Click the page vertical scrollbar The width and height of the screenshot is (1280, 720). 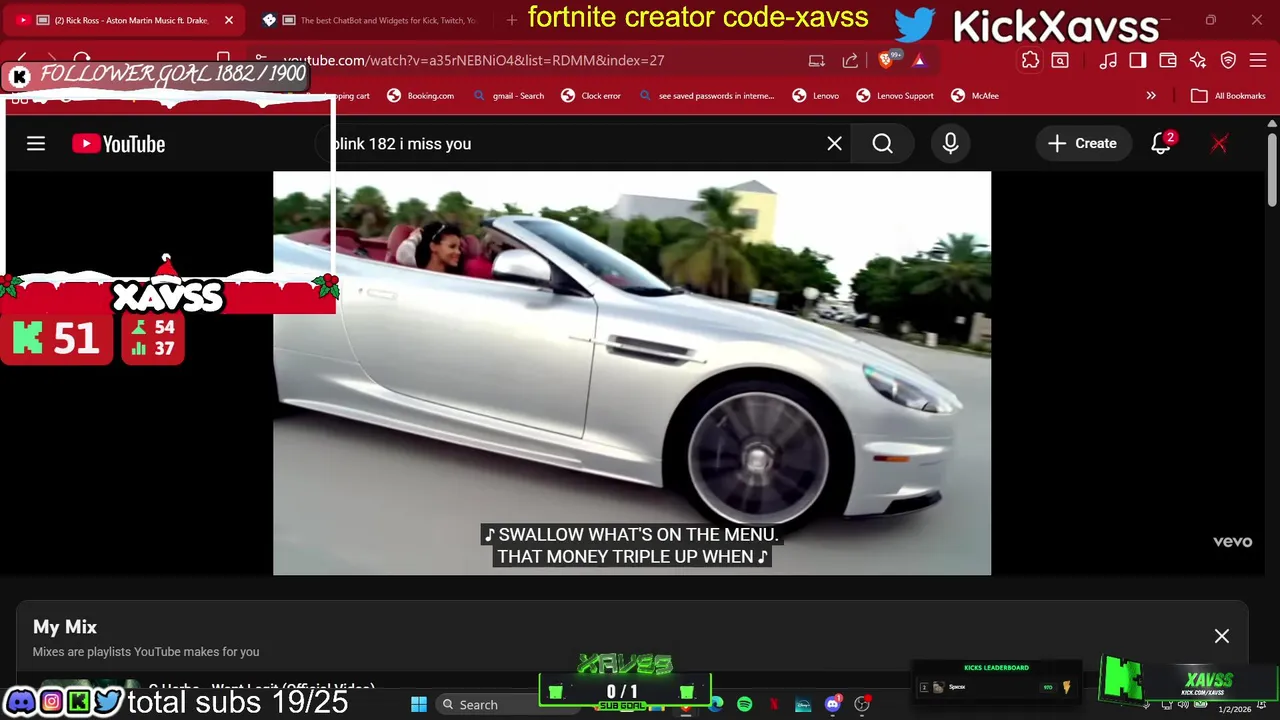click(1272, 168)
